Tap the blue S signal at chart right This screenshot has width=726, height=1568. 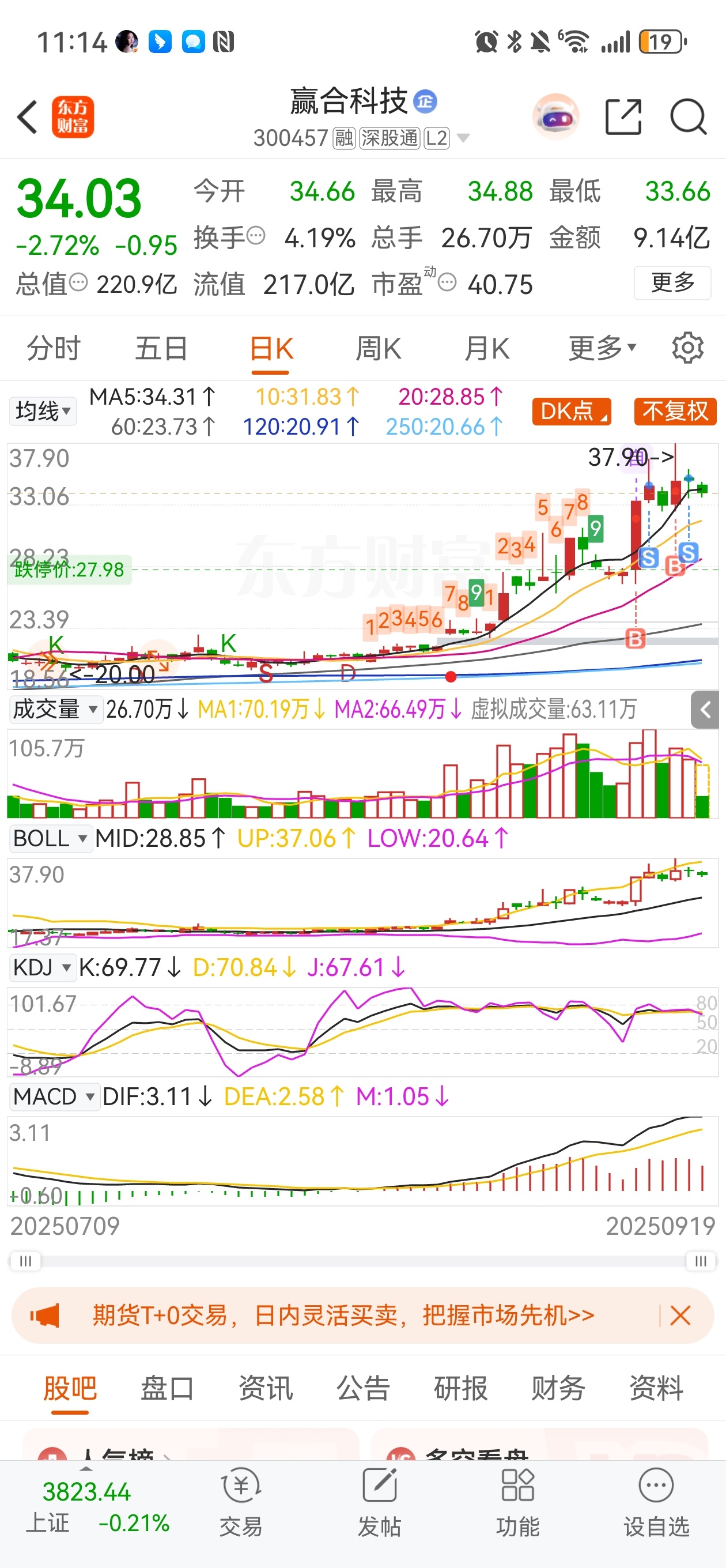click(x=689, y=553)
